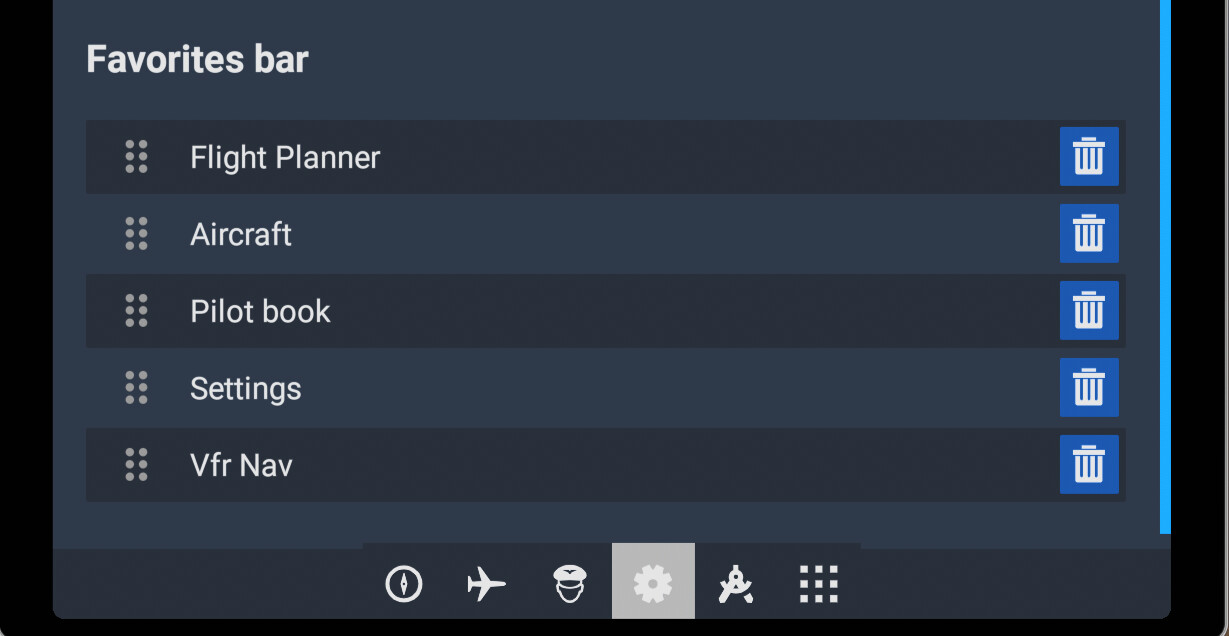Click the trash icon beside Pilot book
Image resolution: width=1229 pixels, height=636 pixels.
pos(1089,311)
